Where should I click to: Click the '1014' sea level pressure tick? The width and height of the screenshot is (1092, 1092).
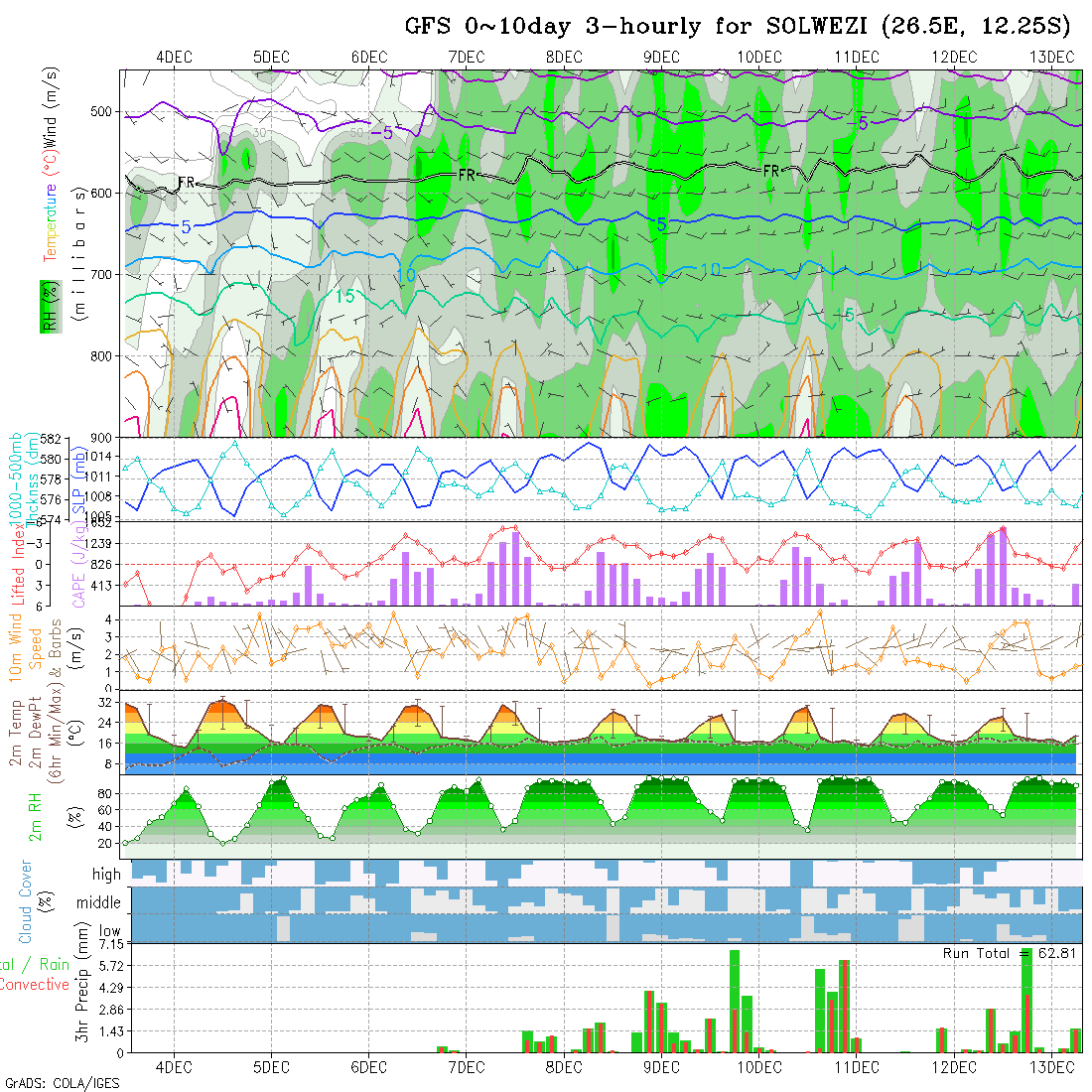pos(99,457)
